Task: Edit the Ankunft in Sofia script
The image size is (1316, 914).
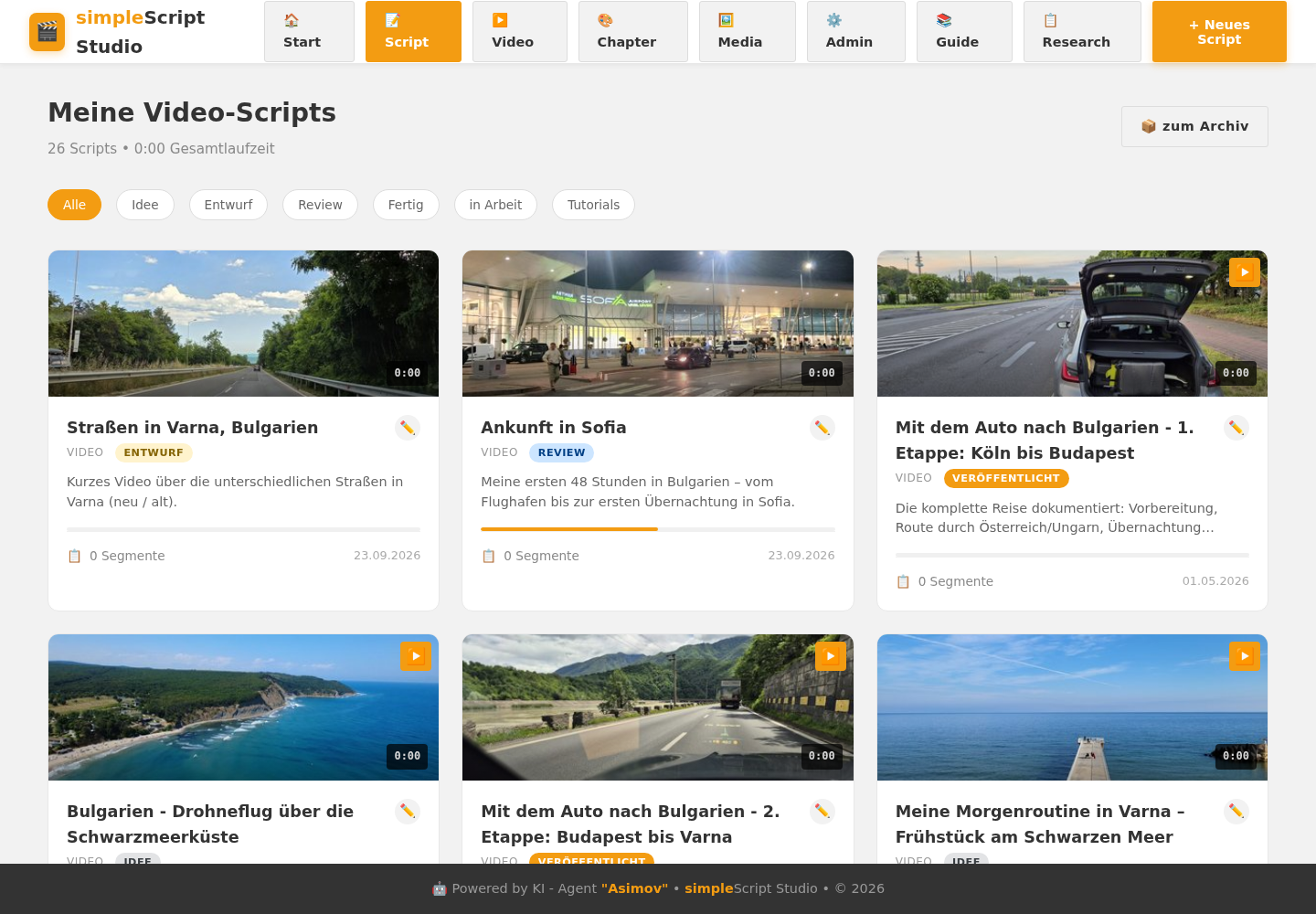Action: pos(822,428)
